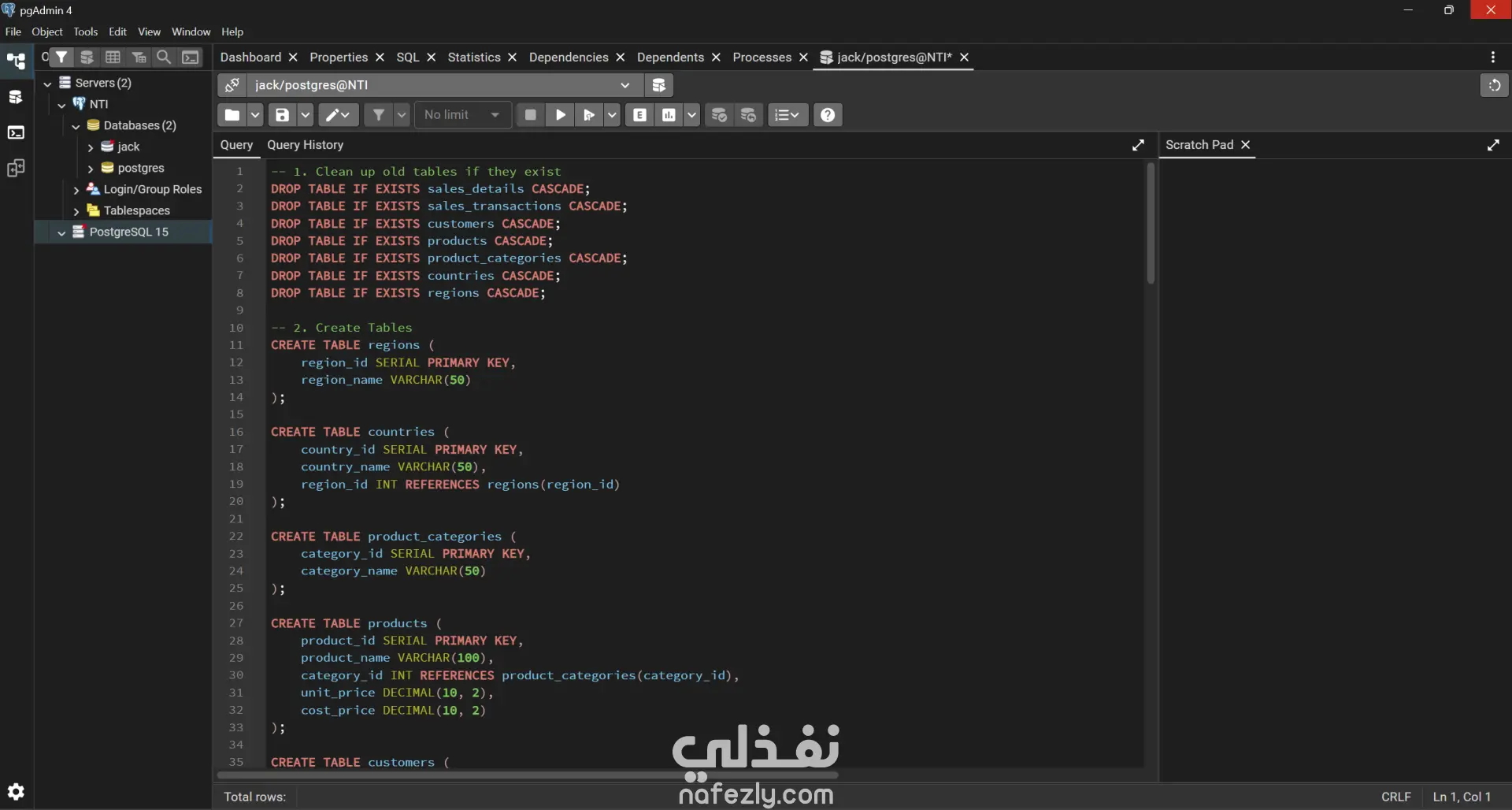Image resolution: width=1512 pixels, height=810 pixels.
Task: Open the No limit rows dropdown
Action: 463,115
